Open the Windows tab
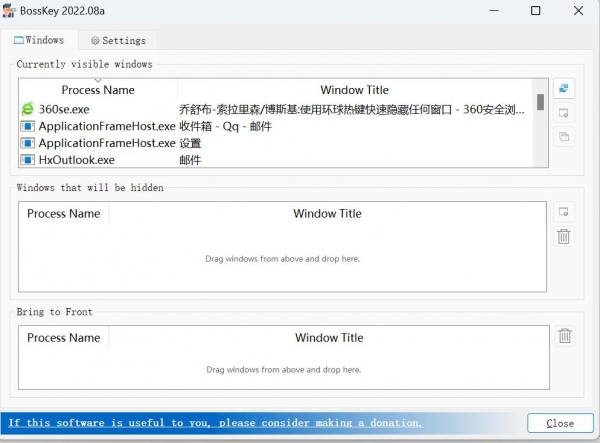Screen dimensions: 600x443 (39, 40)
